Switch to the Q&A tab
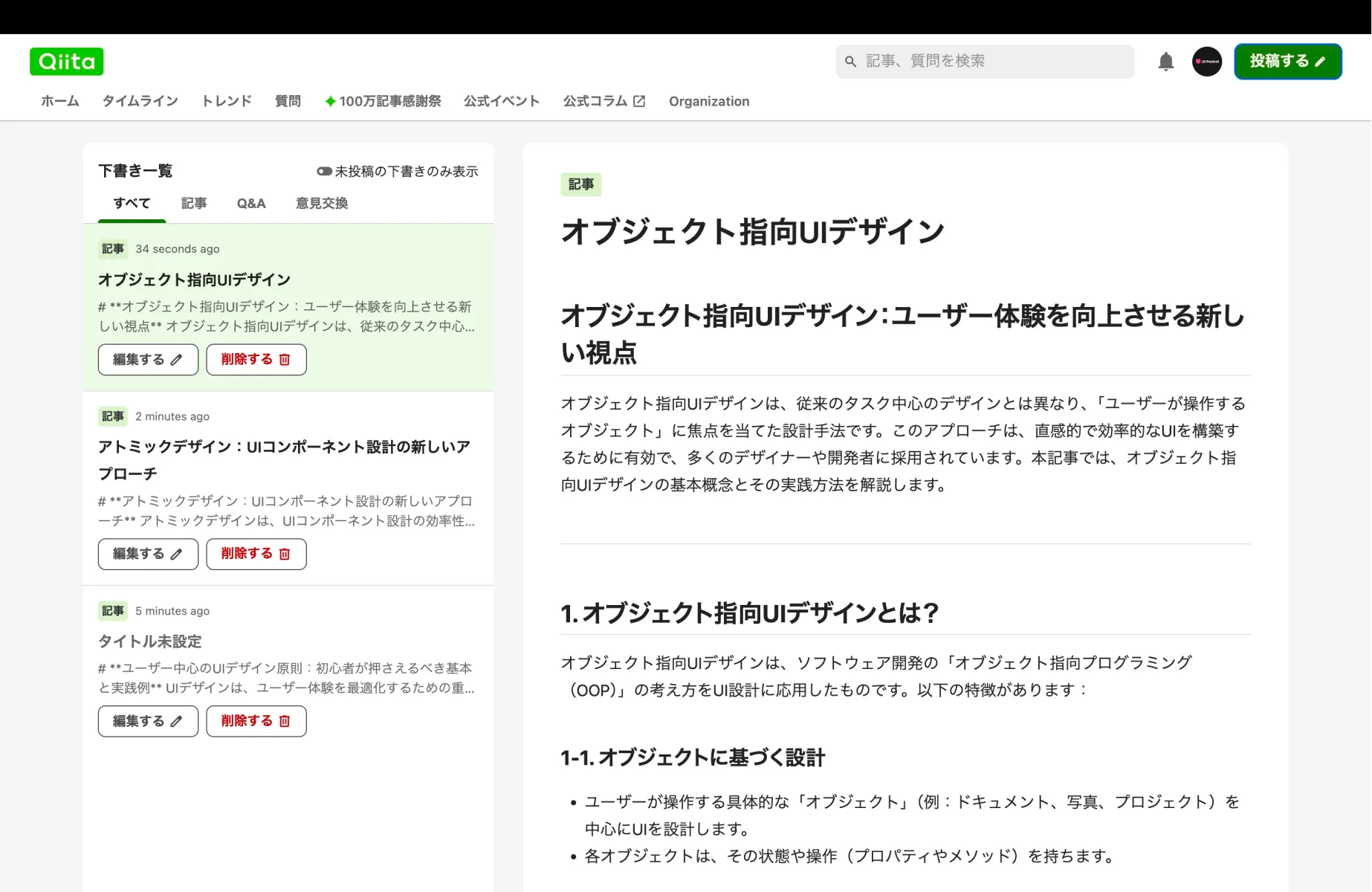 click(251, 203)
